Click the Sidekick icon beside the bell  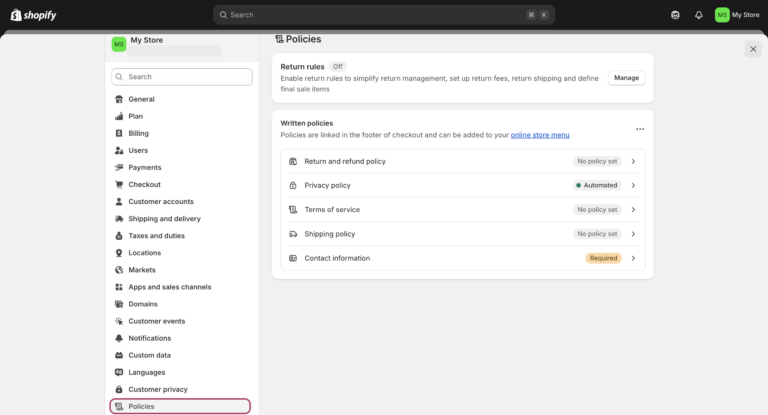pos(675,15)
